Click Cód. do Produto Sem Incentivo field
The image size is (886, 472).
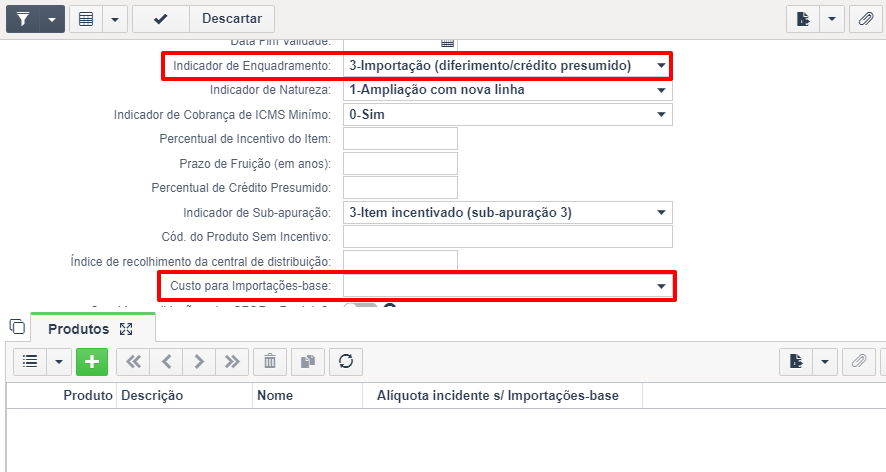[x=507, y=237]
